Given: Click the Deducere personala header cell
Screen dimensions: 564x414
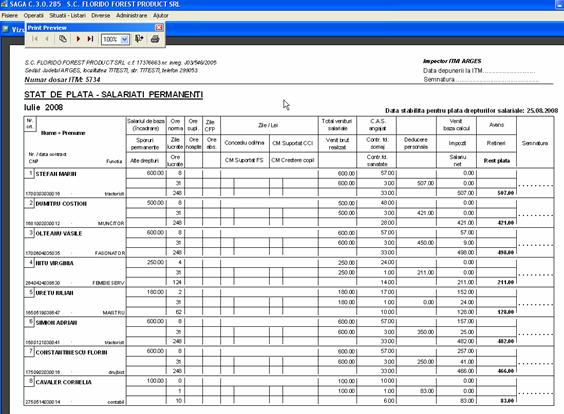Looking at the screenshot, I should (416, 143).
